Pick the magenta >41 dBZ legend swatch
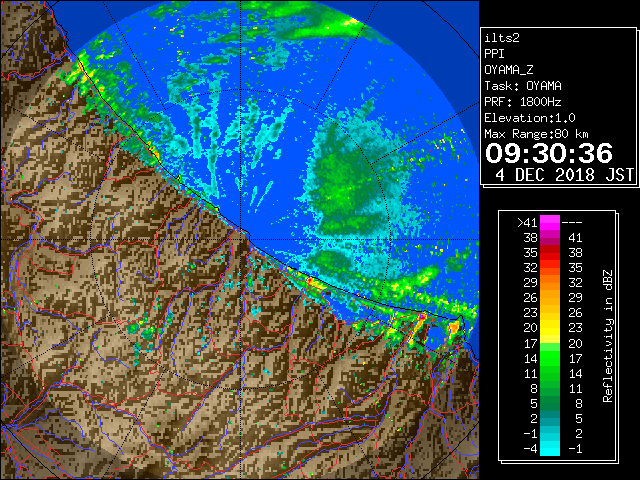The image size is (640, 480). click(550, 223)
